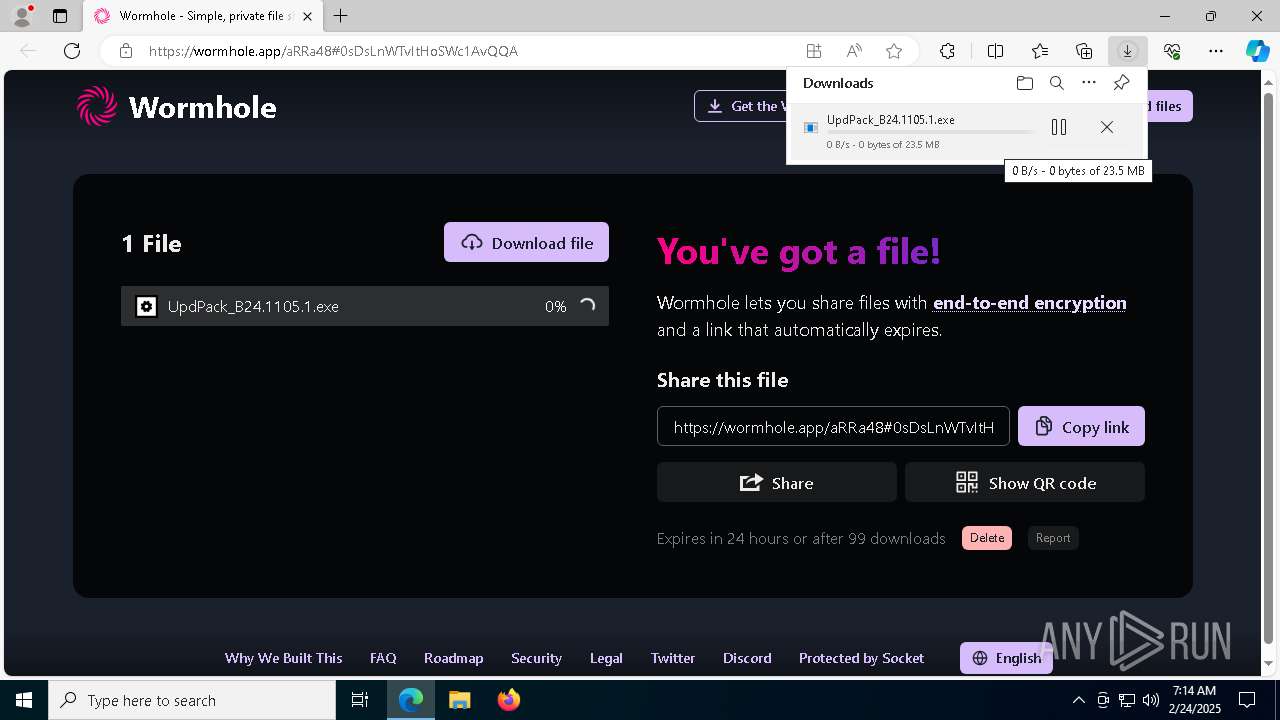Open the app available icon in address bar
This screenshot has height=720, width=1280.
pyautogui.click(x=814, y=51)
